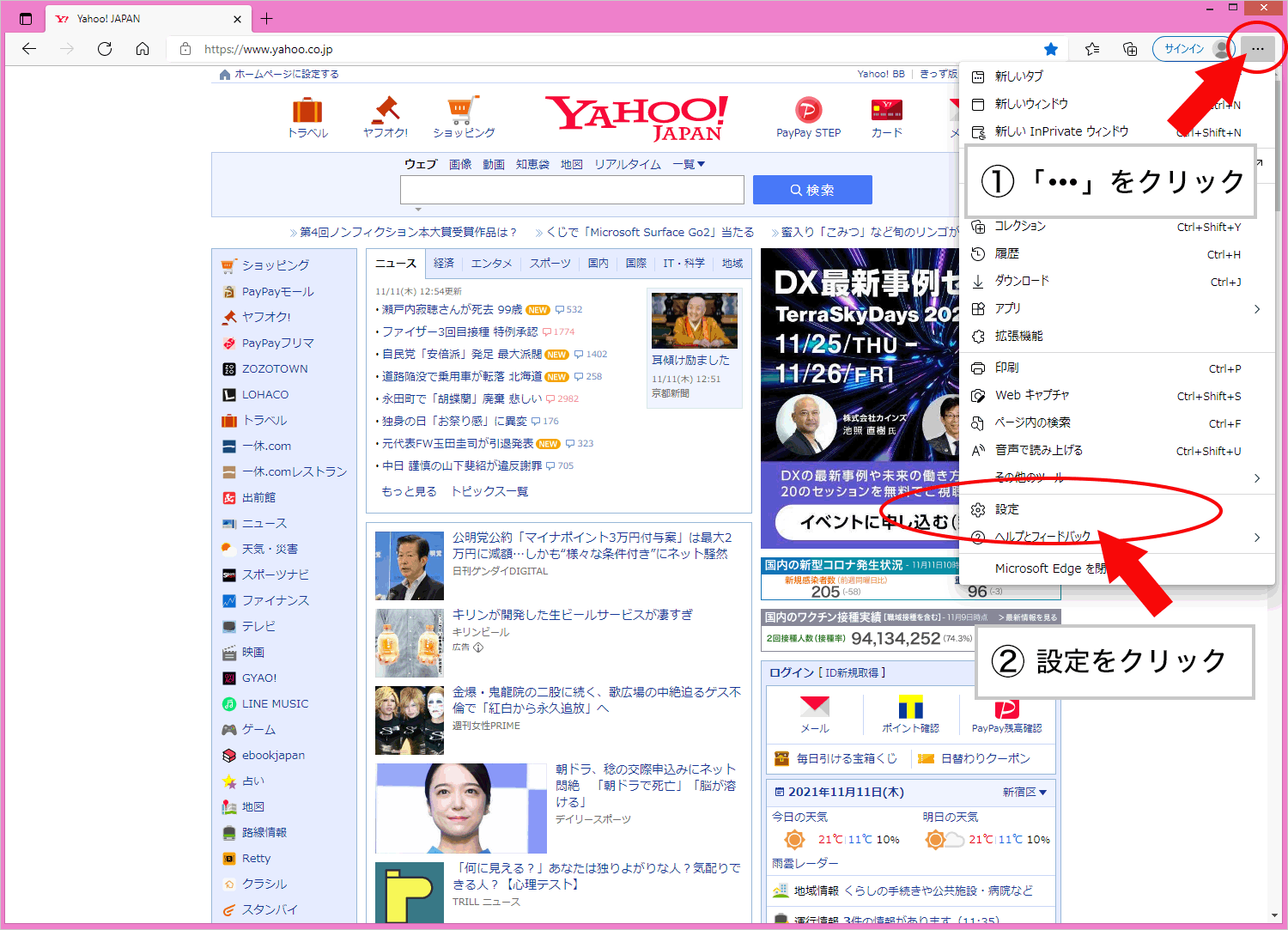Click the Yahoo! JAPAN logo

[x=636, y=118]
